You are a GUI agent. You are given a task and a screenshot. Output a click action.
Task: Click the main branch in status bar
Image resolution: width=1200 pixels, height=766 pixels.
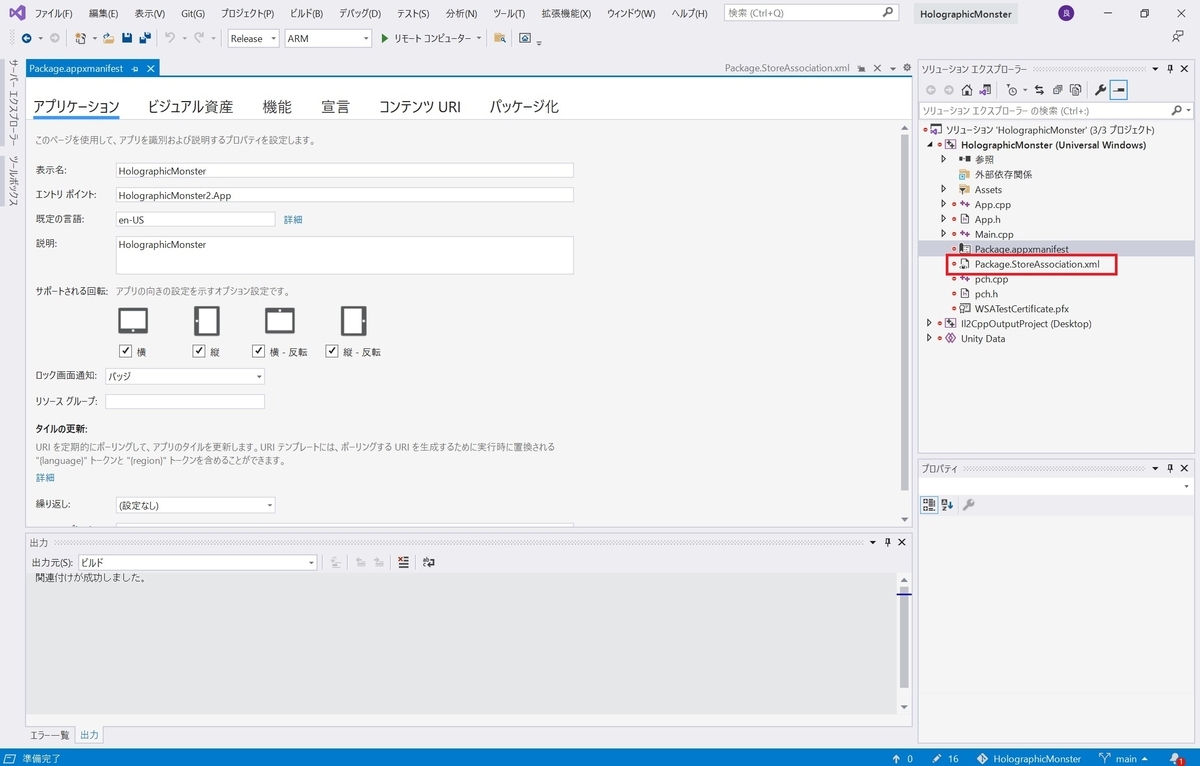1125,759
